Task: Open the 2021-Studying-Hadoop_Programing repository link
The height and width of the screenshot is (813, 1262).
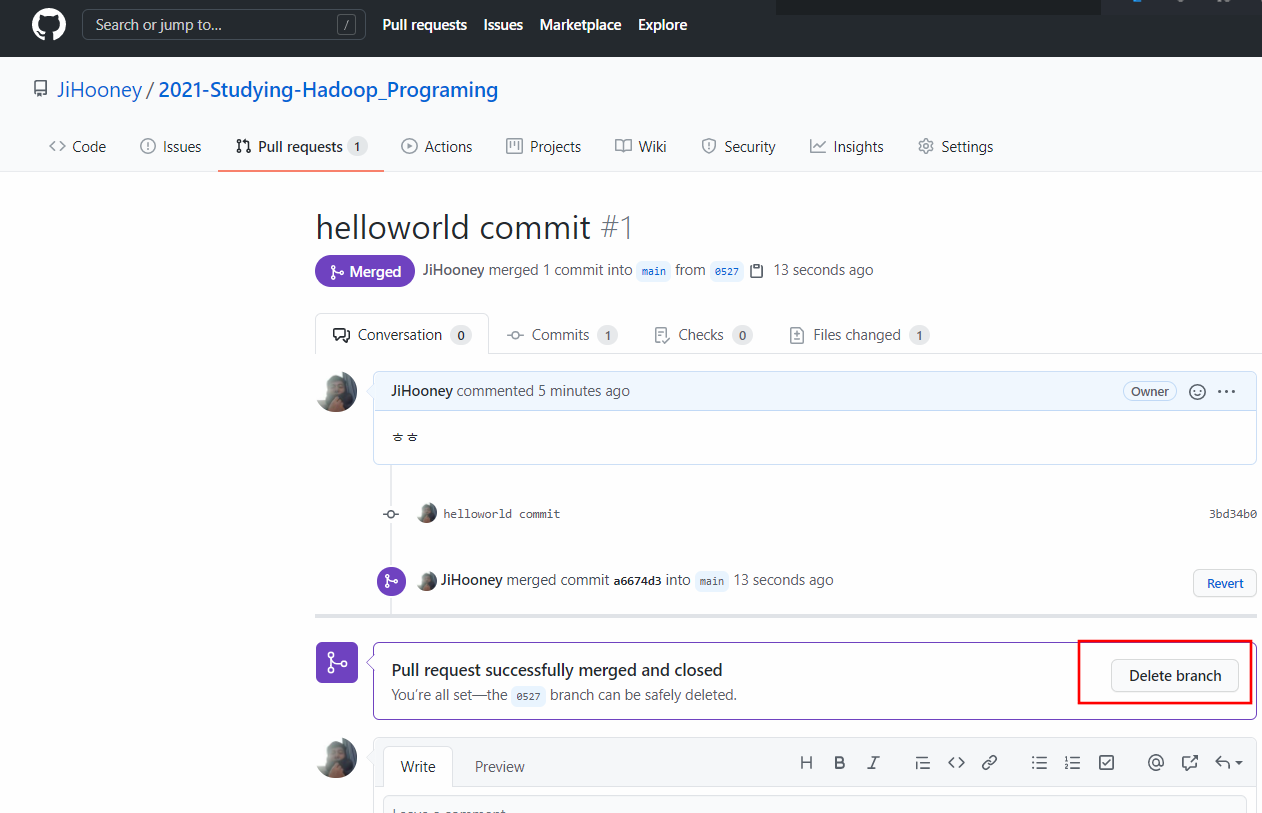Action: click(328, 90)
